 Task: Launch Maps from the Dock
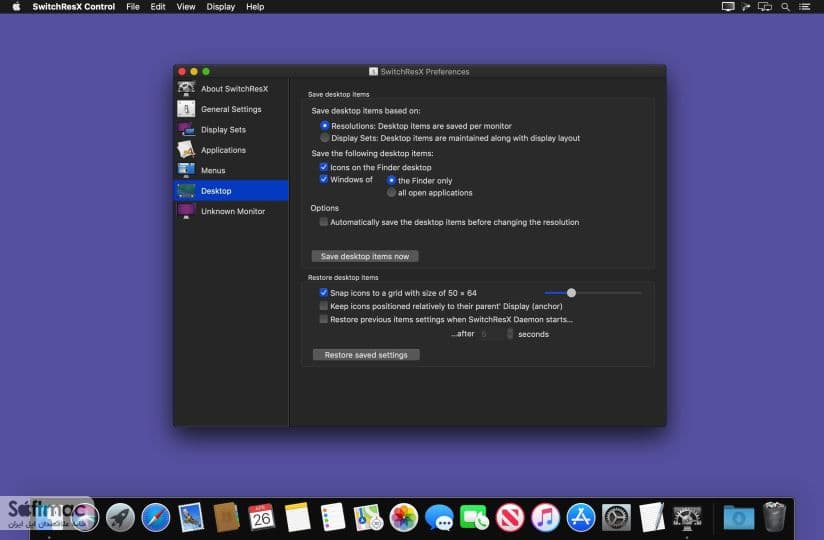point(368,517)
